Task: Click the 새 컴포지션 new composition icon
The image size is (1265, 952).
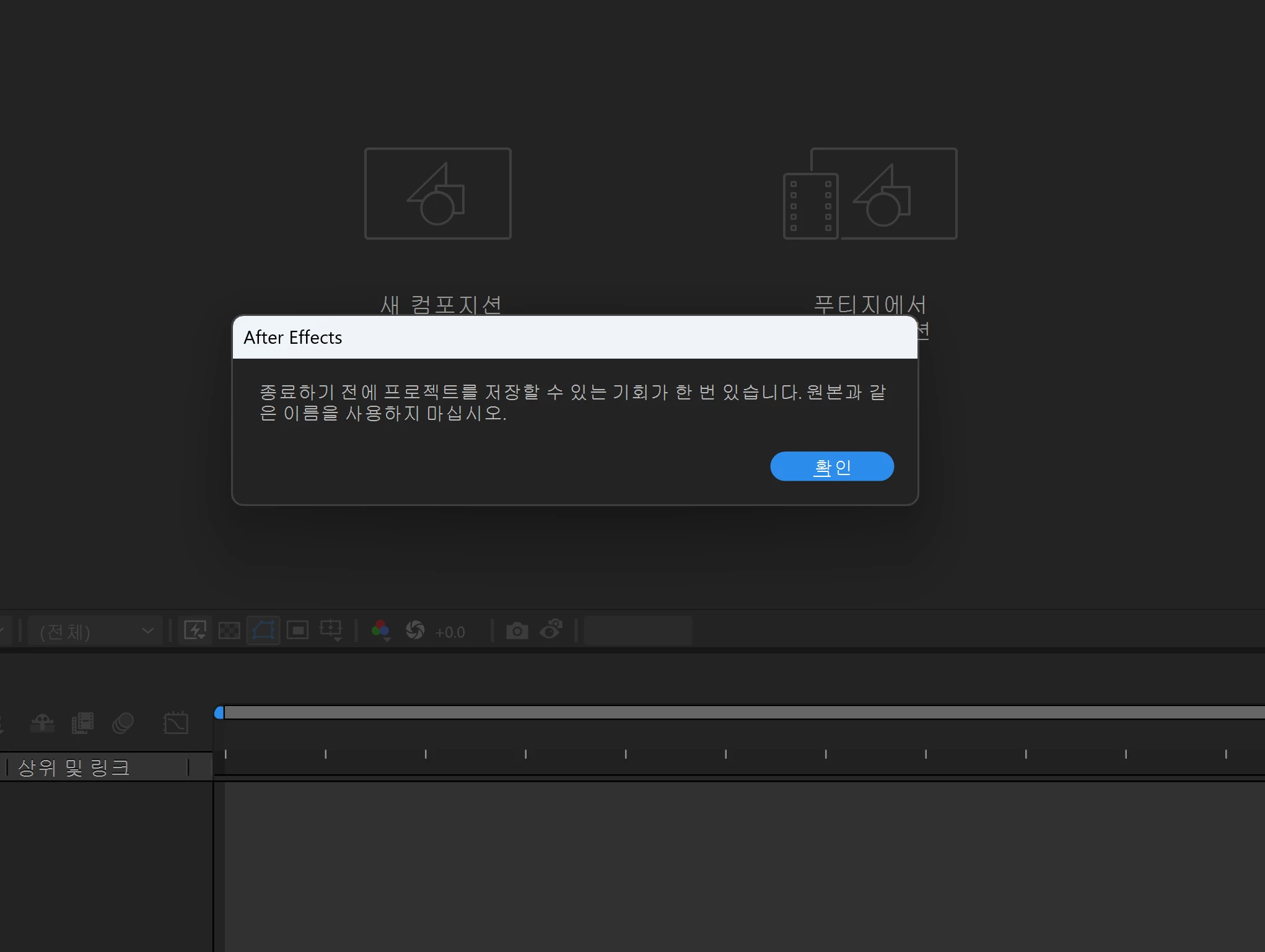Action: tap(437, 193)
